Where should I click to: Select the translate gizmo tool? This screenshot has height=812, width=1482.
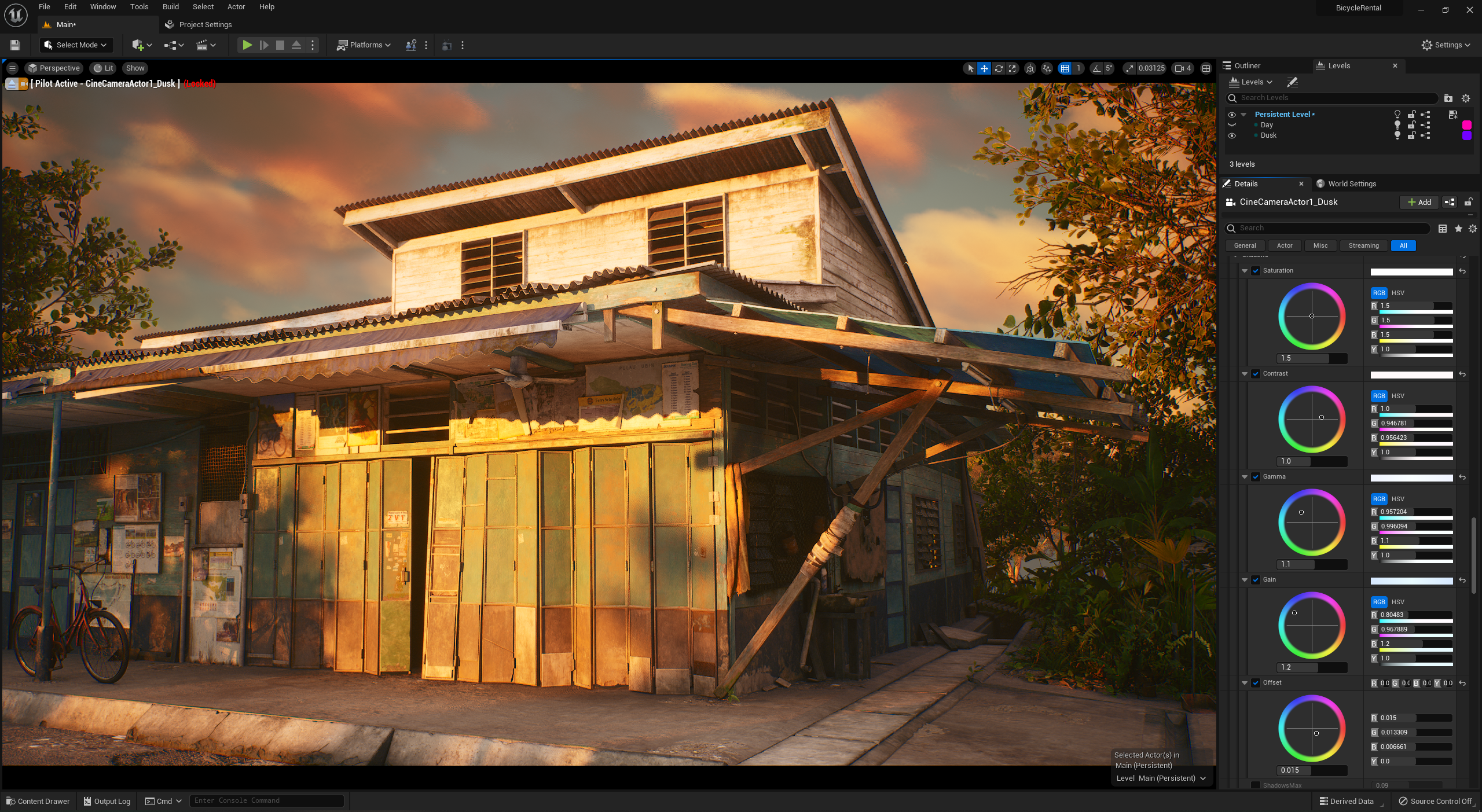[984, 68]
